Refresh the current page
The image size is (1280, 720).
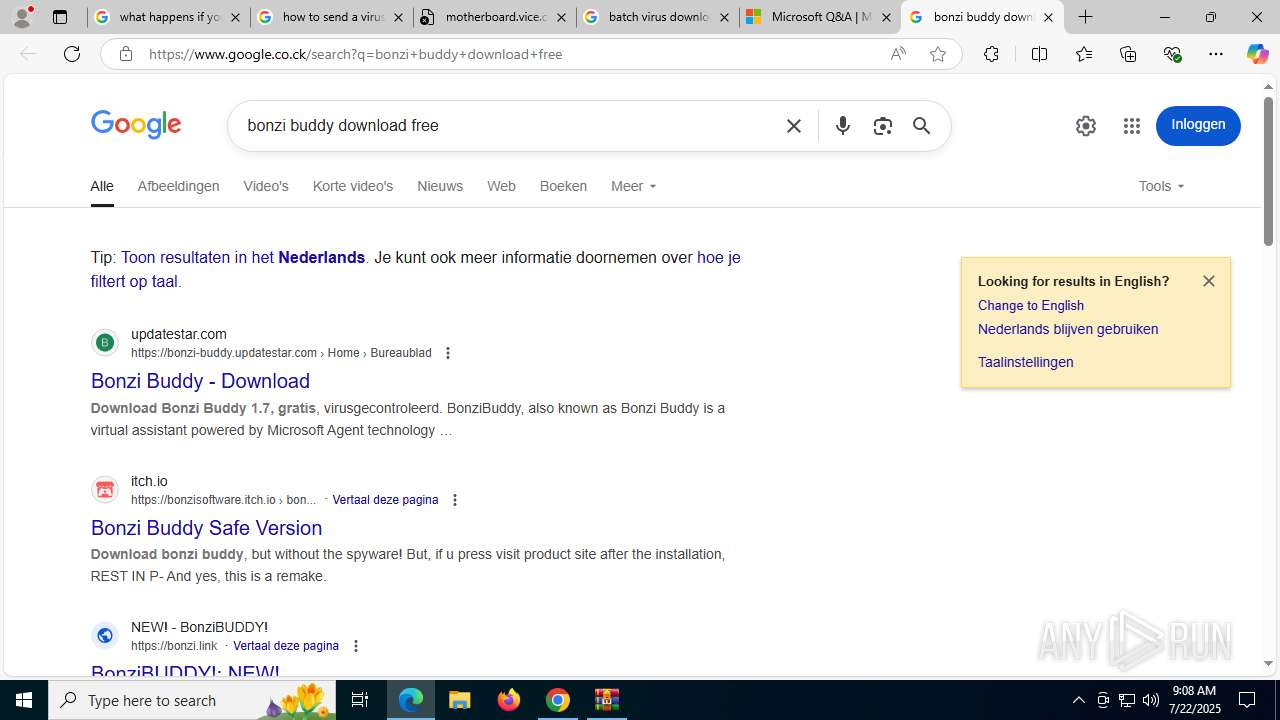[72, 54]
